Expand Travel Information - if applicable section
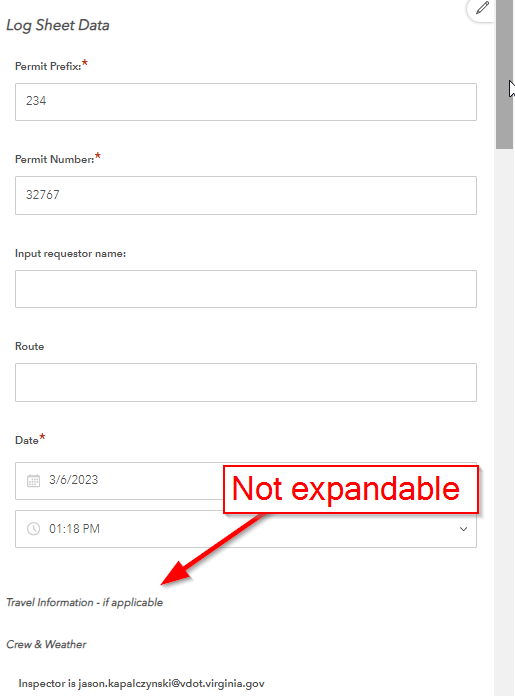 pyautogui.click(x=84, y=602)
